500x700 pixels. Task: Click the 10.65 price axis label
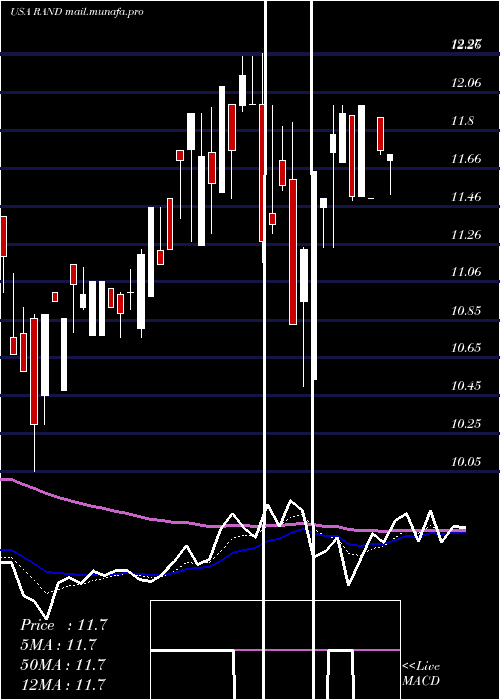pos(466,347)
